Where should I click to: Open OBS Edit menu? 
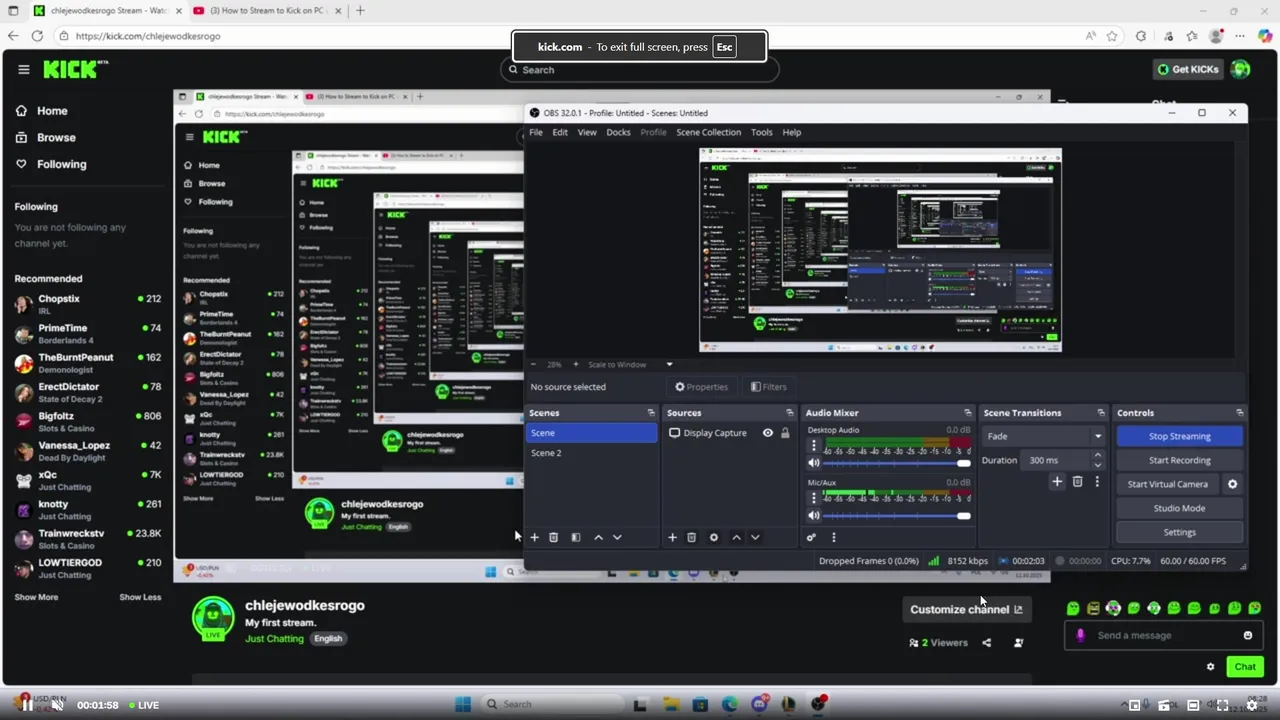[560, 132]
